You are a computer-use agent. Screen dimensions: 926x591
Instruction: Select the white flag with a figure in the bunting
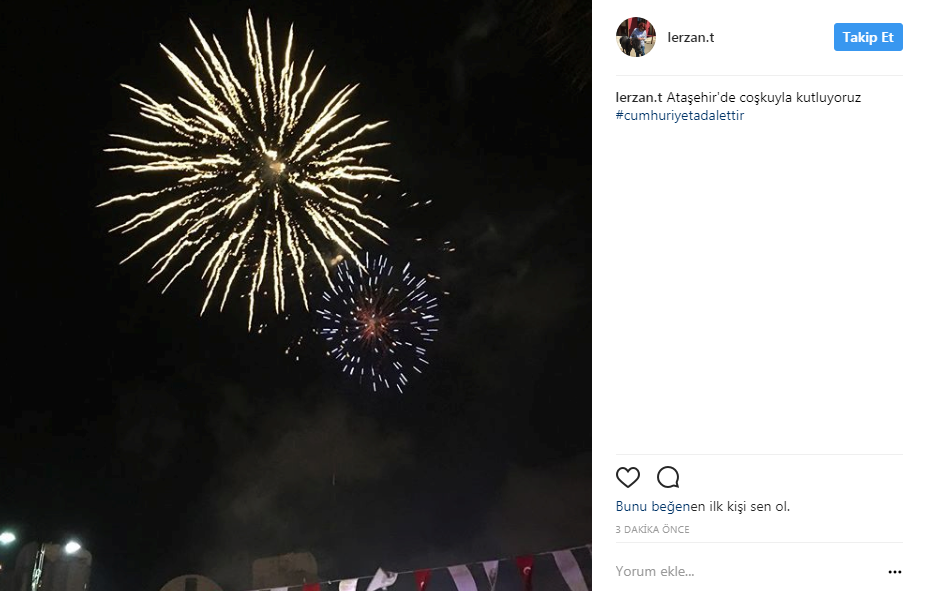coord(382,579)
